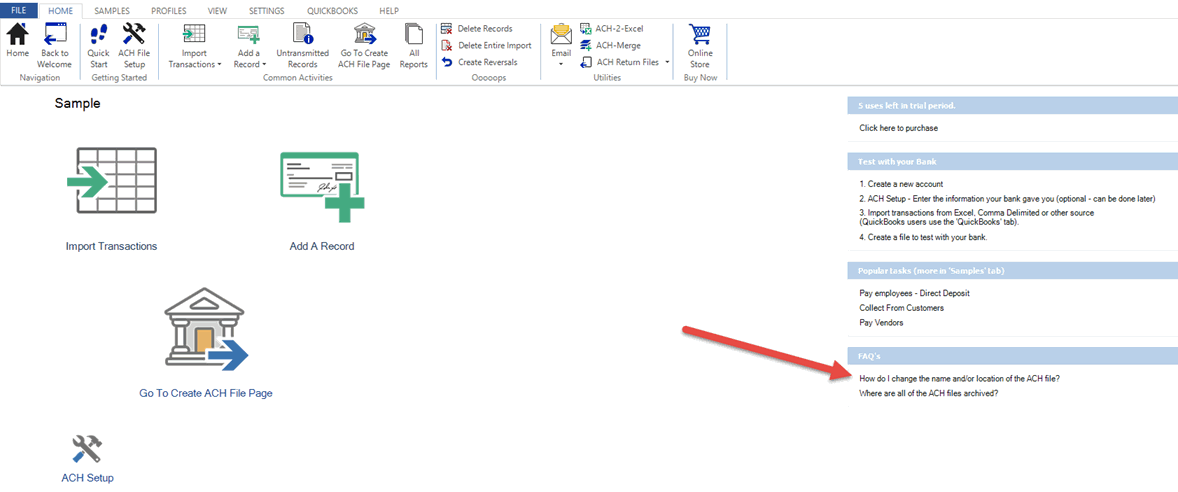Click 'uses left in trial period' header
This screenshot has width=1178, height=492.
[1012, 106]
